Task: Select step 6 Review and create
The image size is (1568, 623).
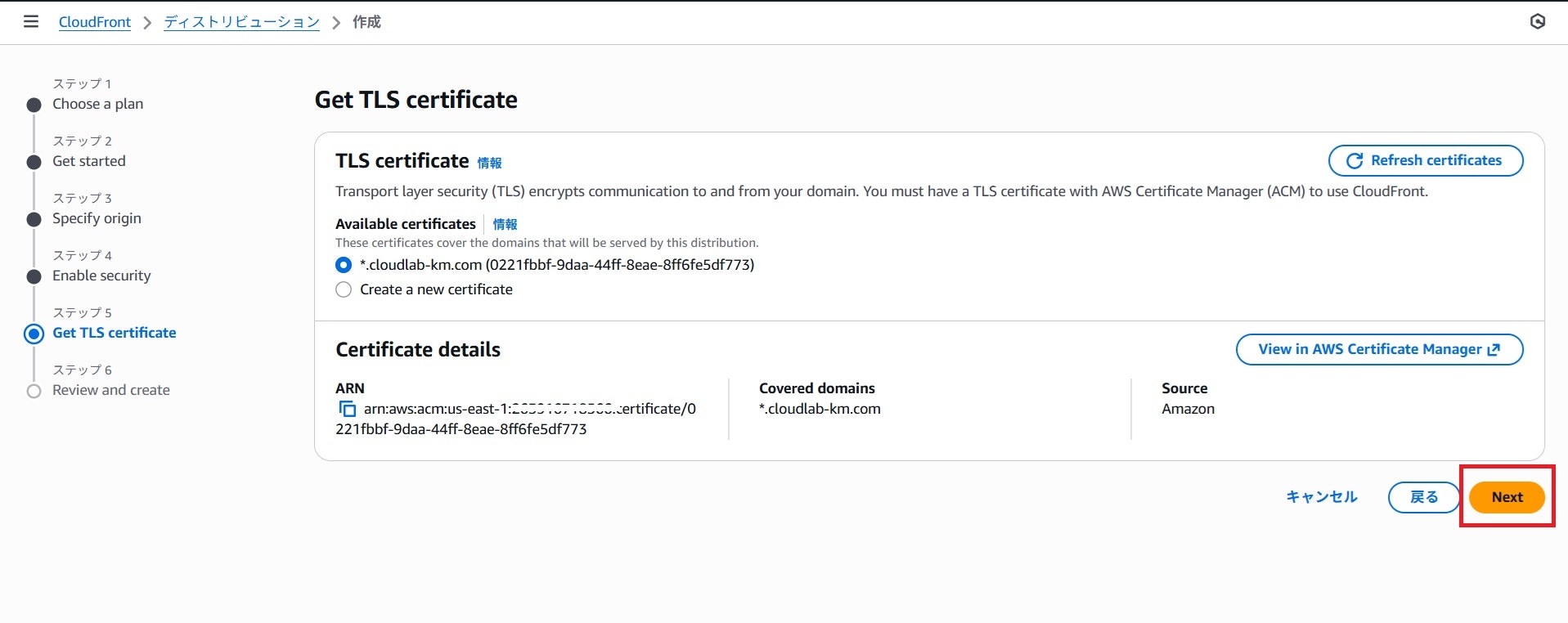Action: tap(111, 390)
